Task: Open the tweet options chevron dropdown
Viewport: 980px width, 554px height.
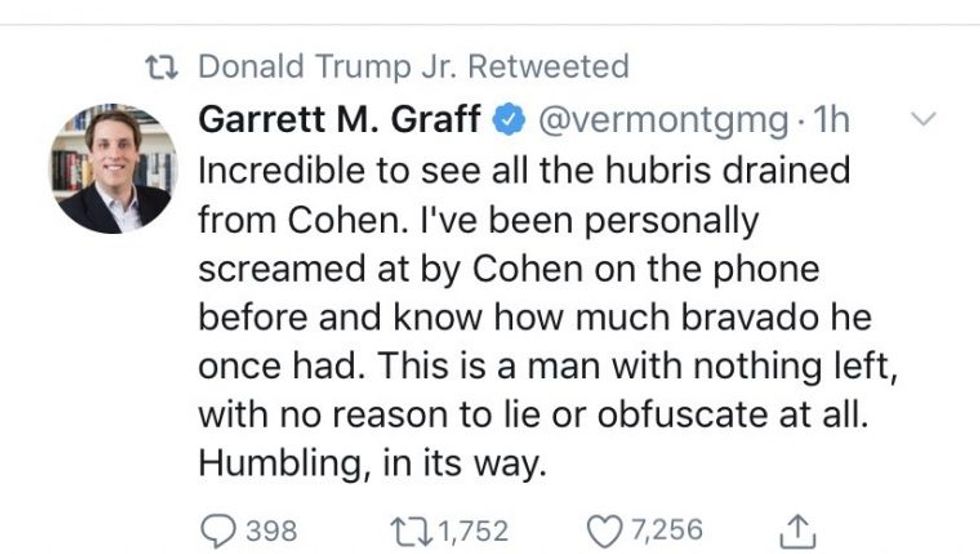Action: click(924, 119)
